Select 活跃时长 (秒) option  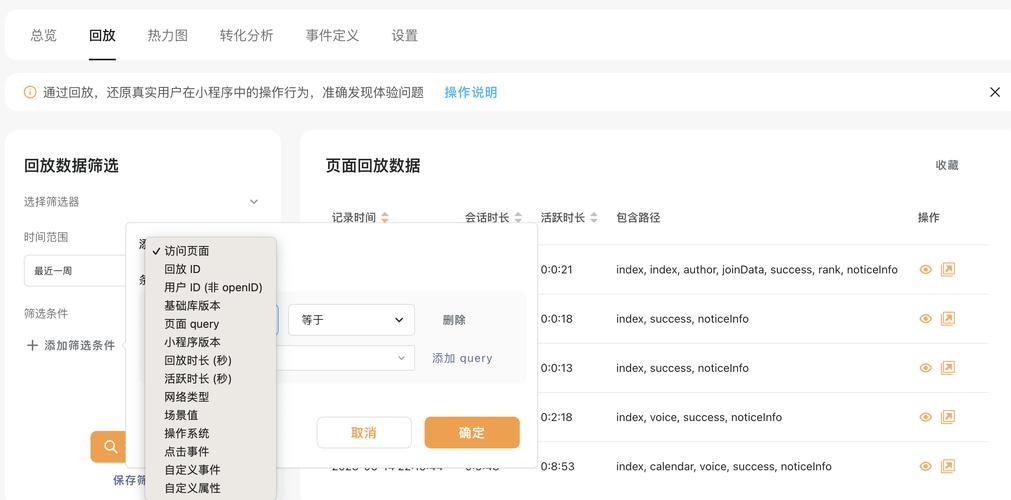tap(198, 378)
